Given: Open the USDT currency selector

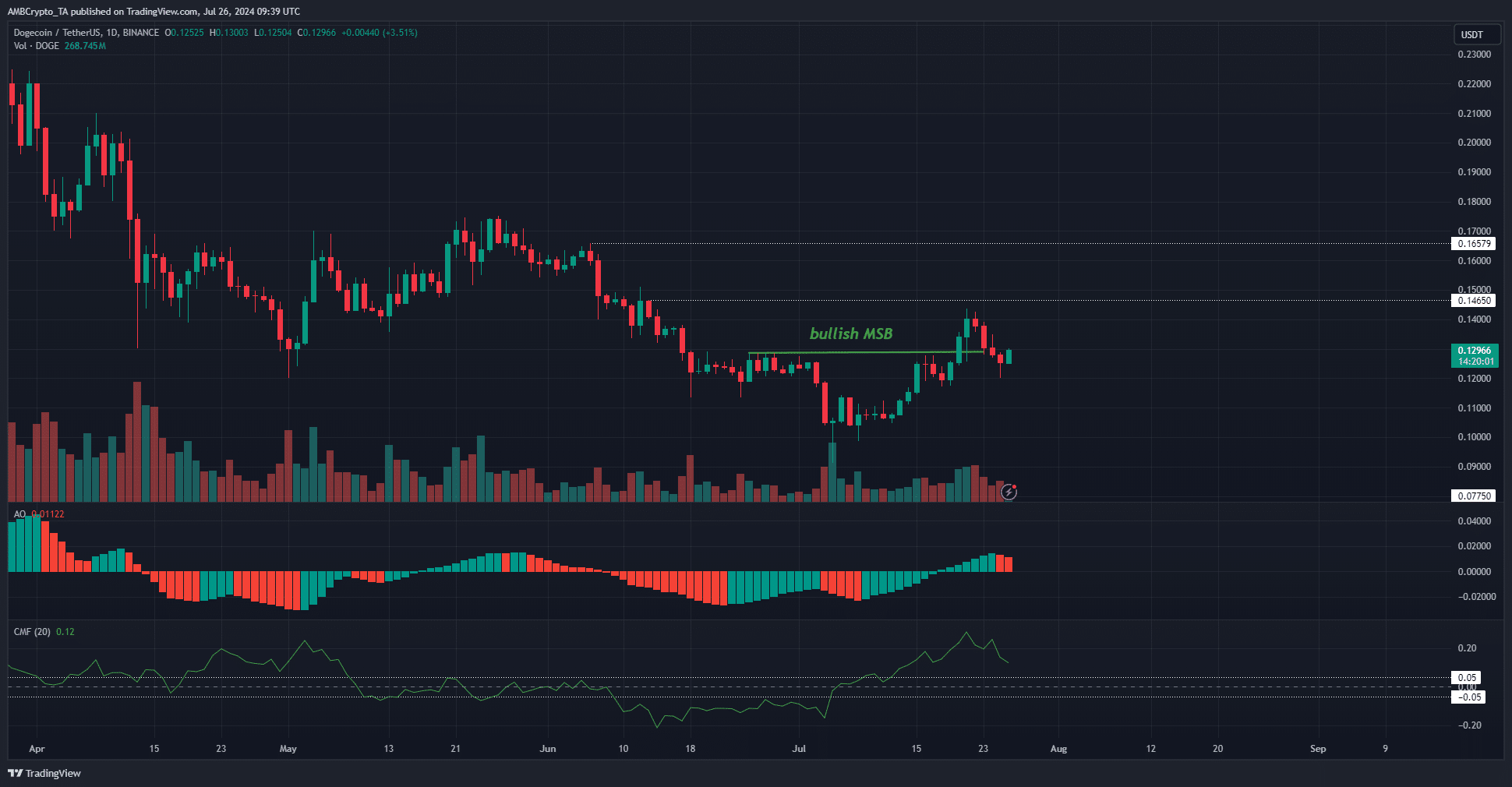Looking at the screenshot, I should (x=1477, y=34).
